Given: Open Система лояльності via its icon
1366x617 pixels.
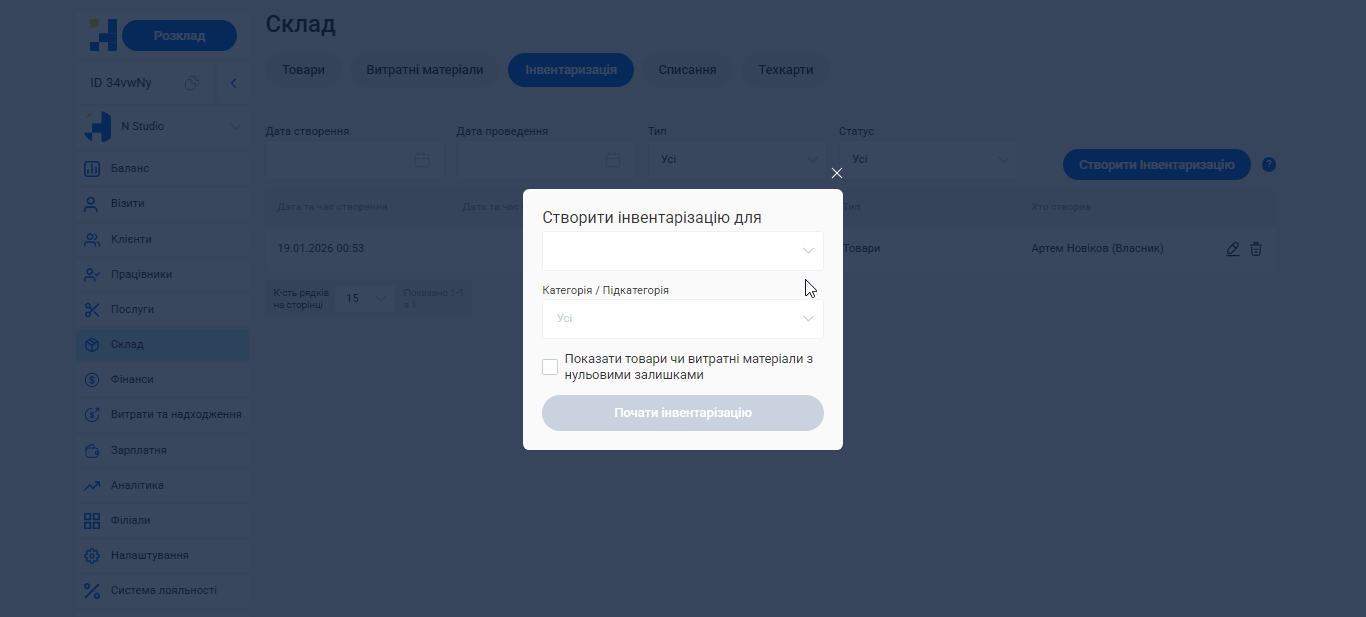Looking at the screenshot, I should (x=92, y=590).
